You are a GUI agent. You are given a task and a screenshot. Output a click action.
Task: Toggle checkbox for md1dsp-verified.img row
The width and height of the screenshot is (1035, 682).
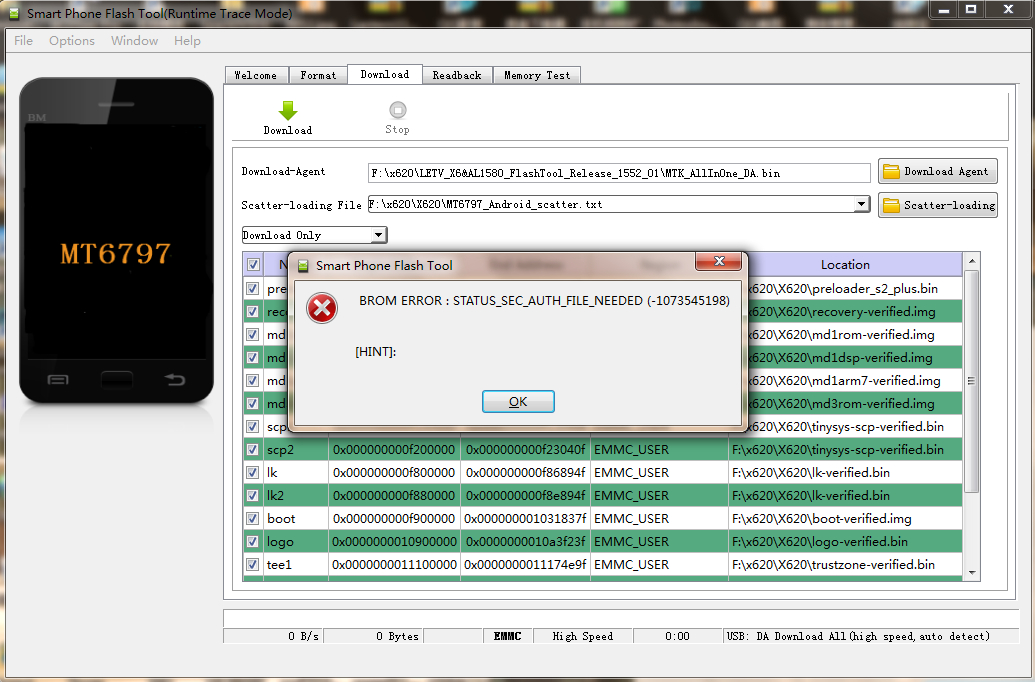coord(252,357)
